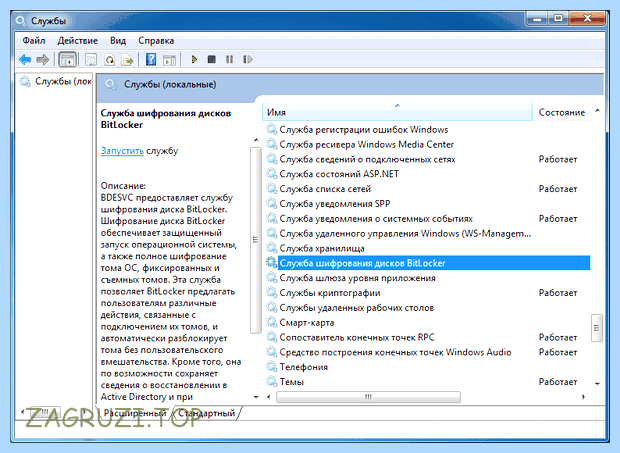Click services list scroll-down arrow
Screen dimensions: 620x453
point(597,383)
